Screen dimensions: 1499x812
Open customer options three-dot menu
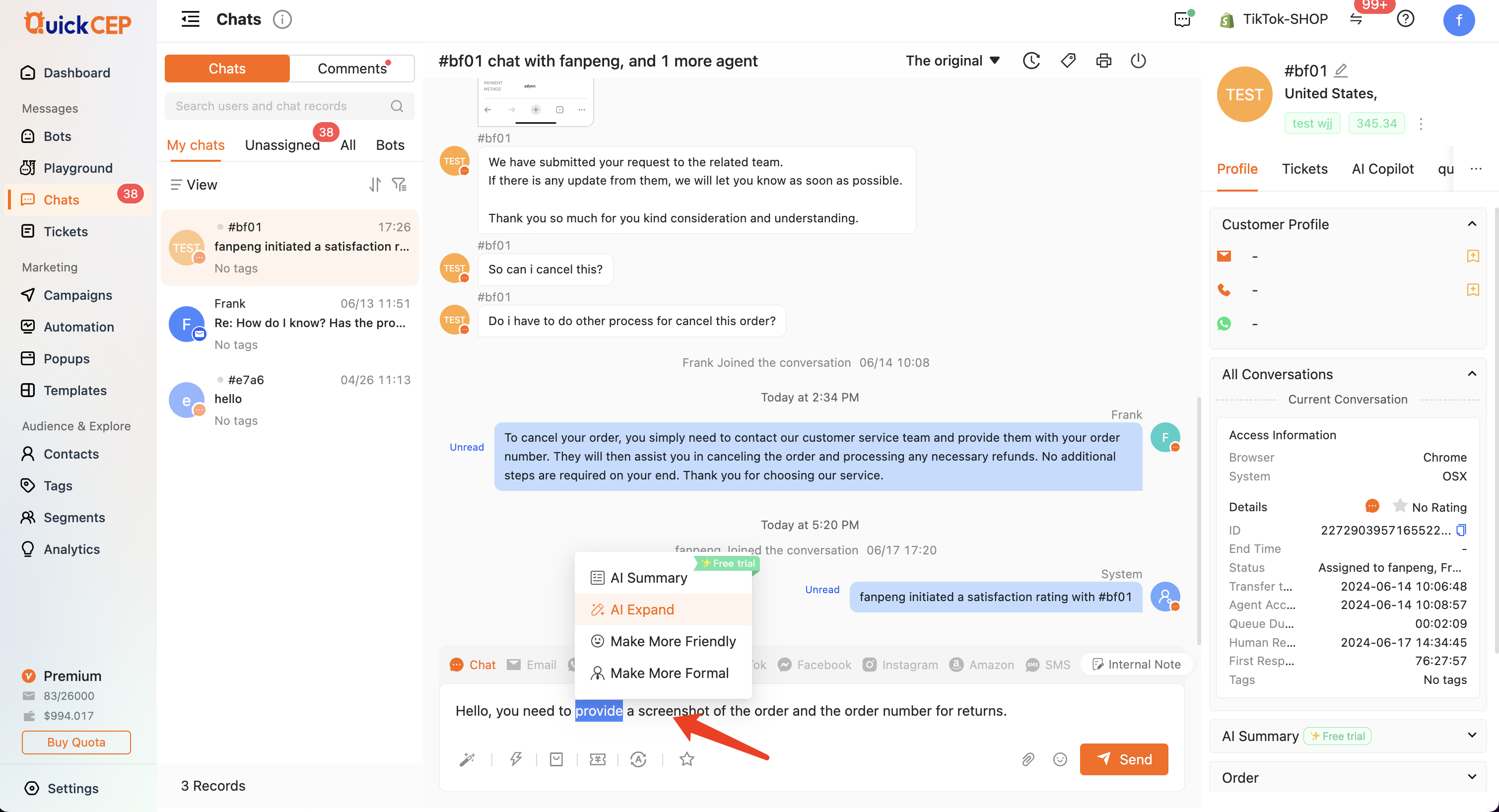click(1421, 124)
